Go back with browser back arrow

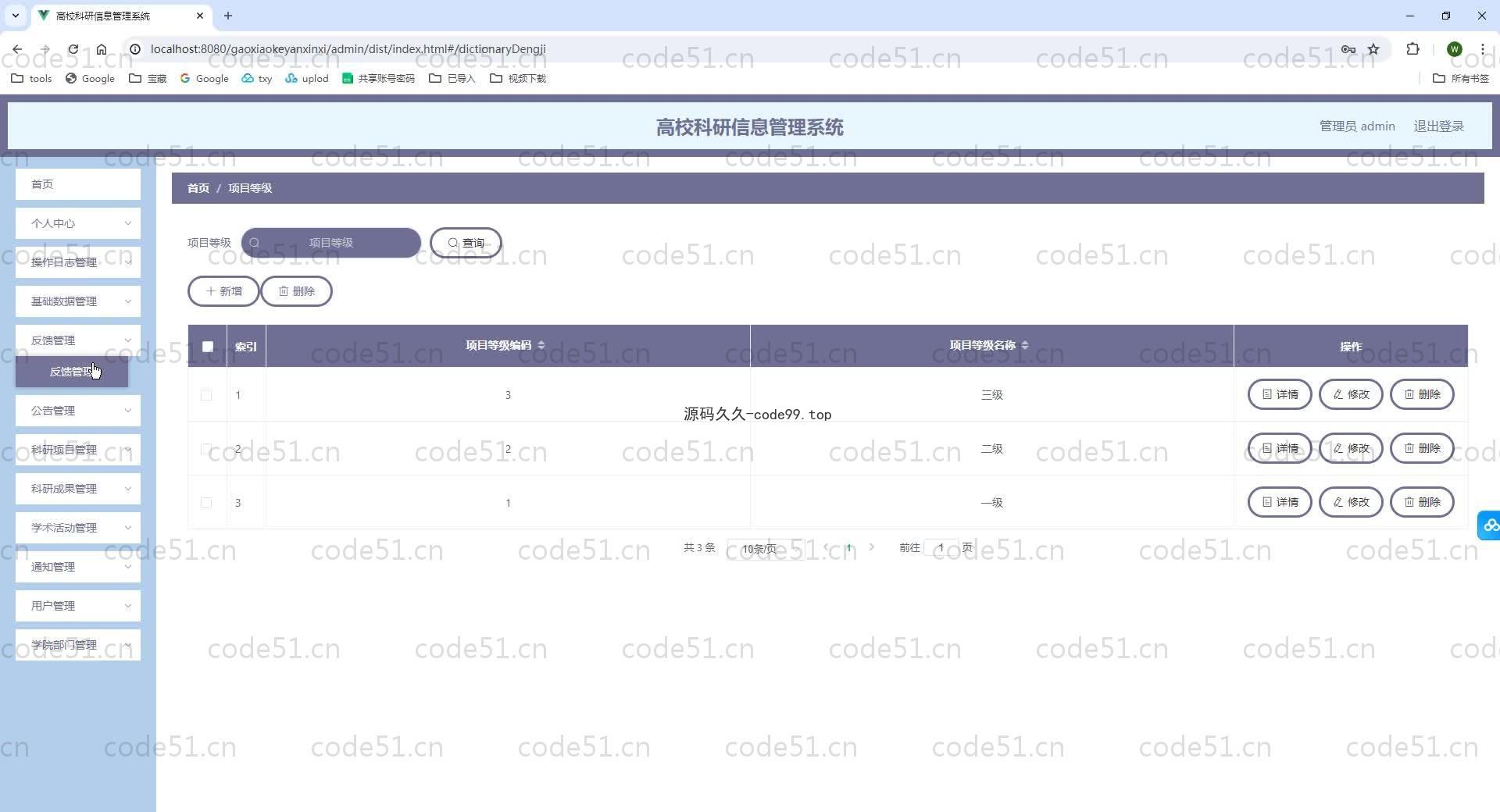click(x=17, y=49)
